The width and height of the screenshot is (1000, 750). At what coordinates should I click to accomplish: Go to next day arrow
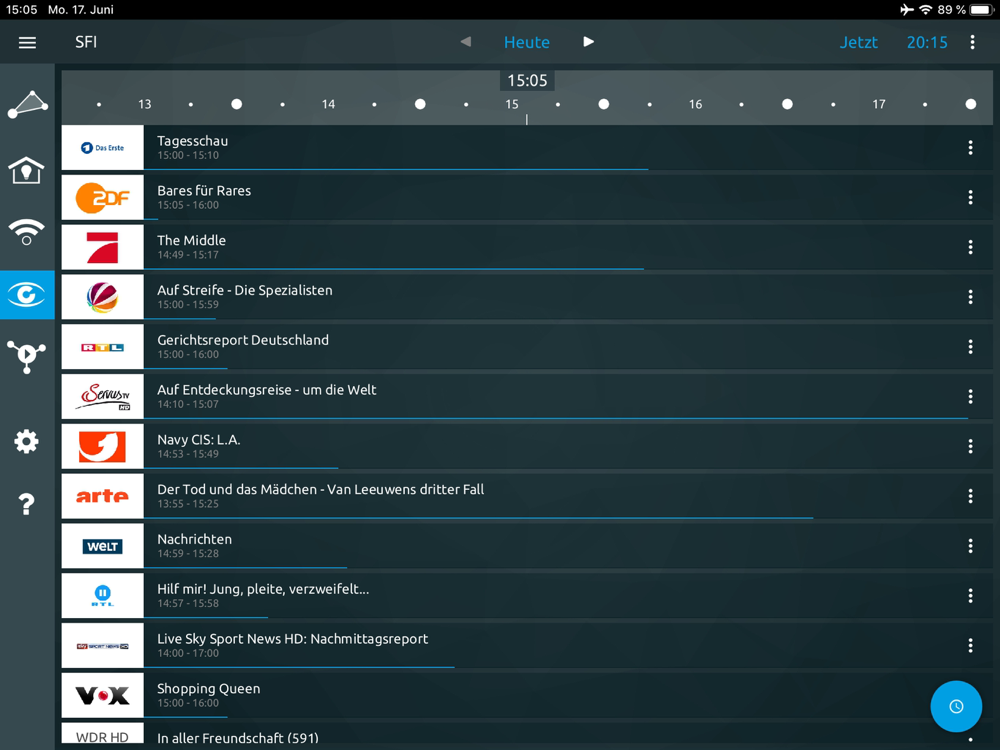589,42
